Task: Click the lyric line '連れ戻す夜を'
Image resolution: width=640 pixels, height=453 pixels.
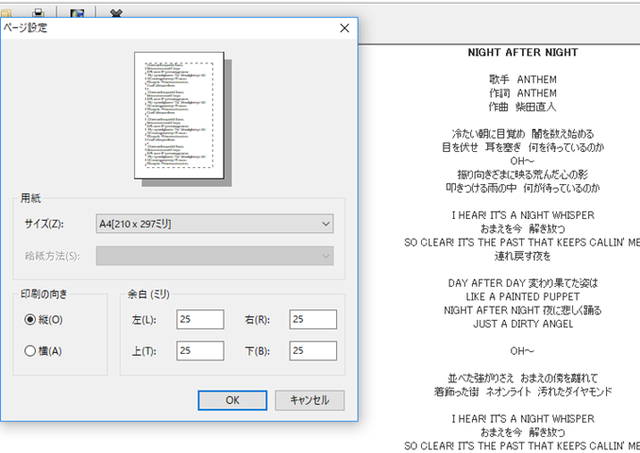Action: pos(523,256)
